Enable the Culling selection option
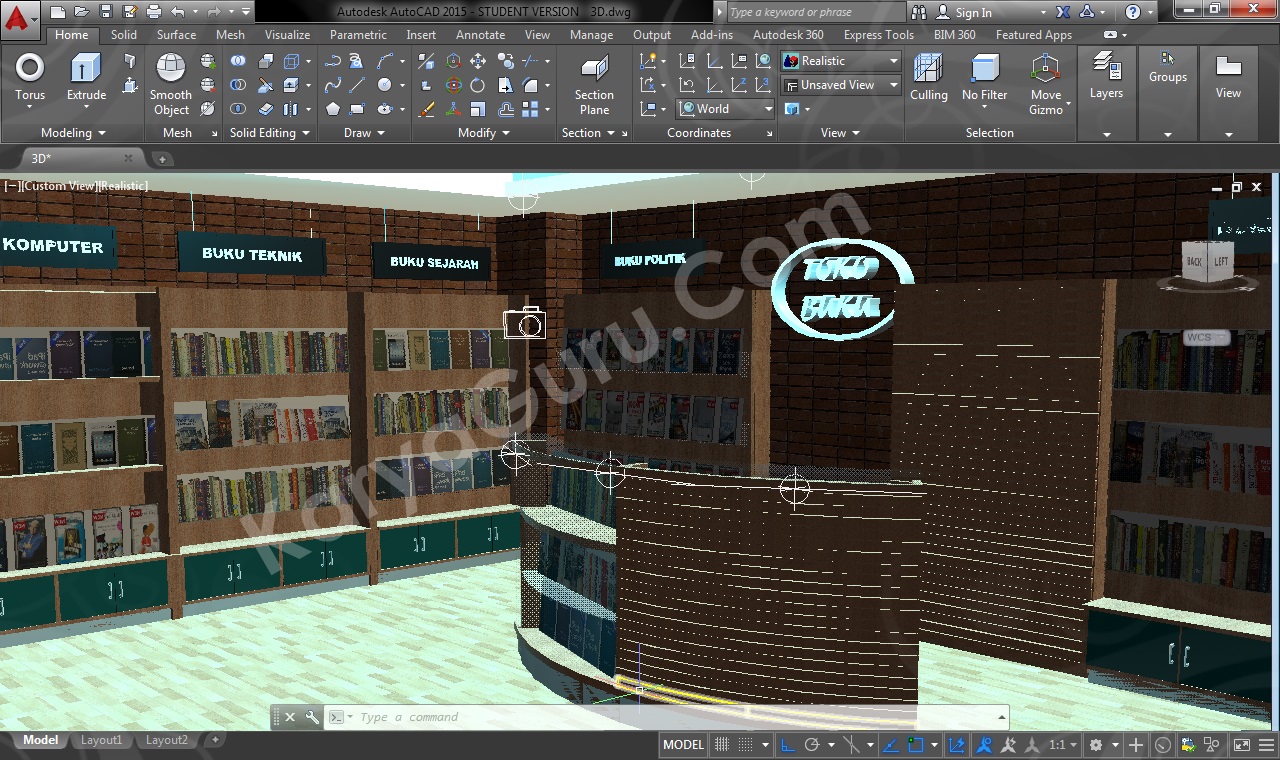The width and height of the screenshot is (1280, 760). click(x=928, y=77)
